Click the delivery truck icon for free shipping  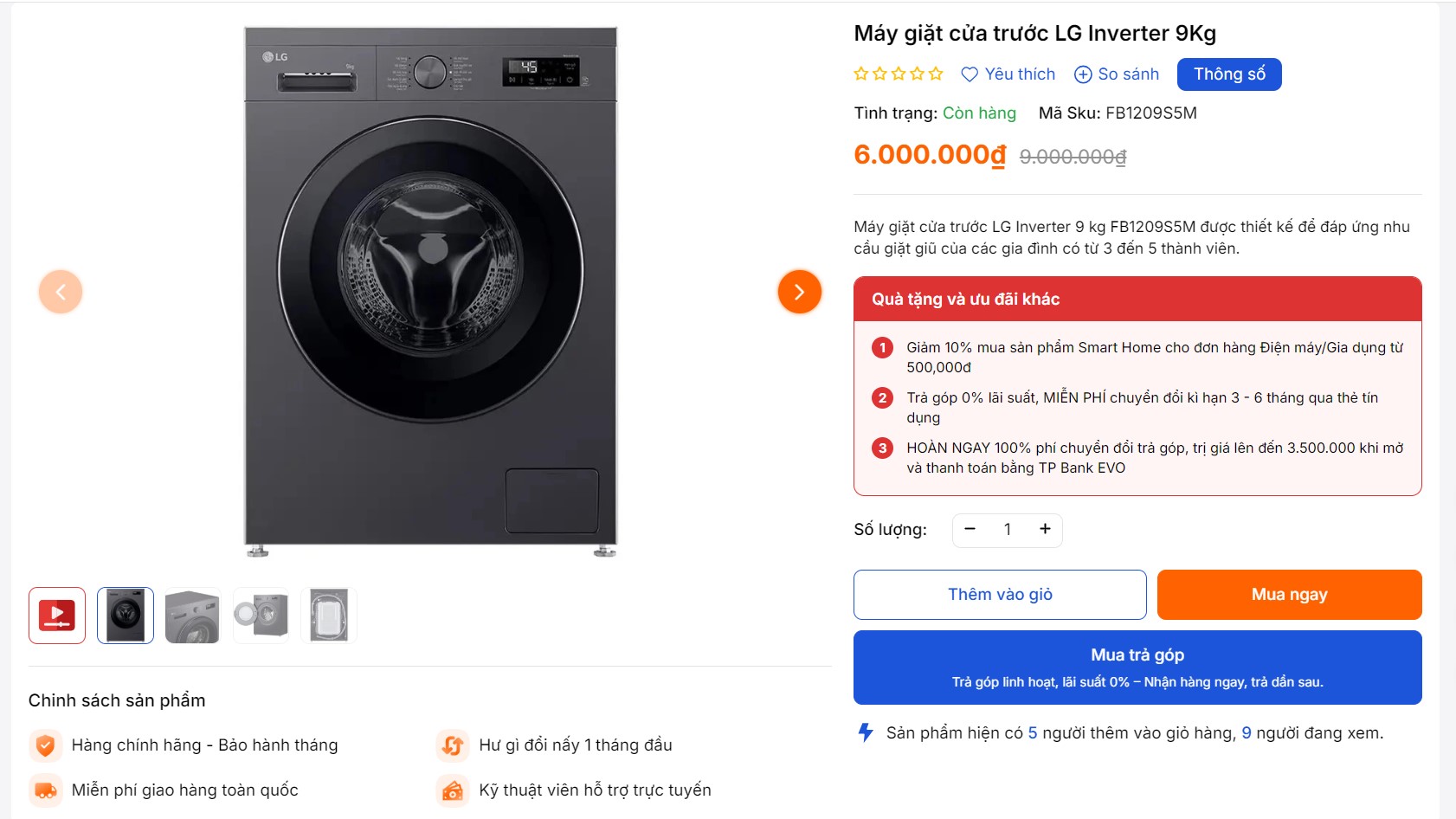pos(46,790)
